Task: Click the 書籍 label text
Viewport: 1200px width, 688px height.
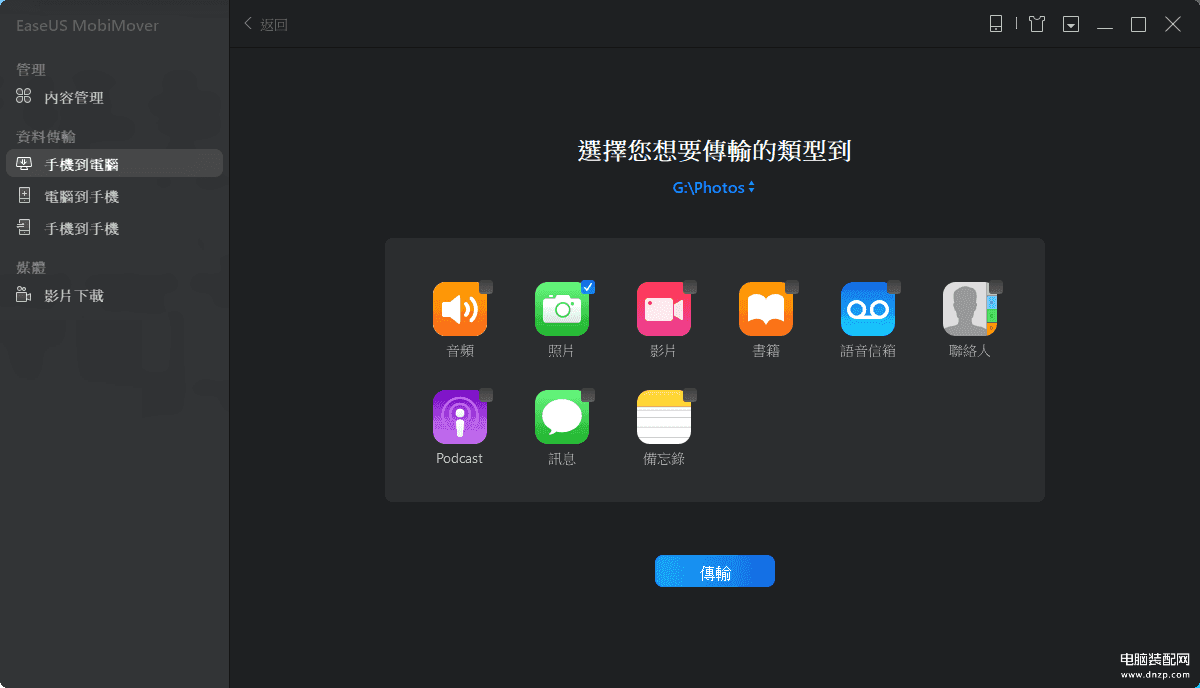Action: click(766, 351)
